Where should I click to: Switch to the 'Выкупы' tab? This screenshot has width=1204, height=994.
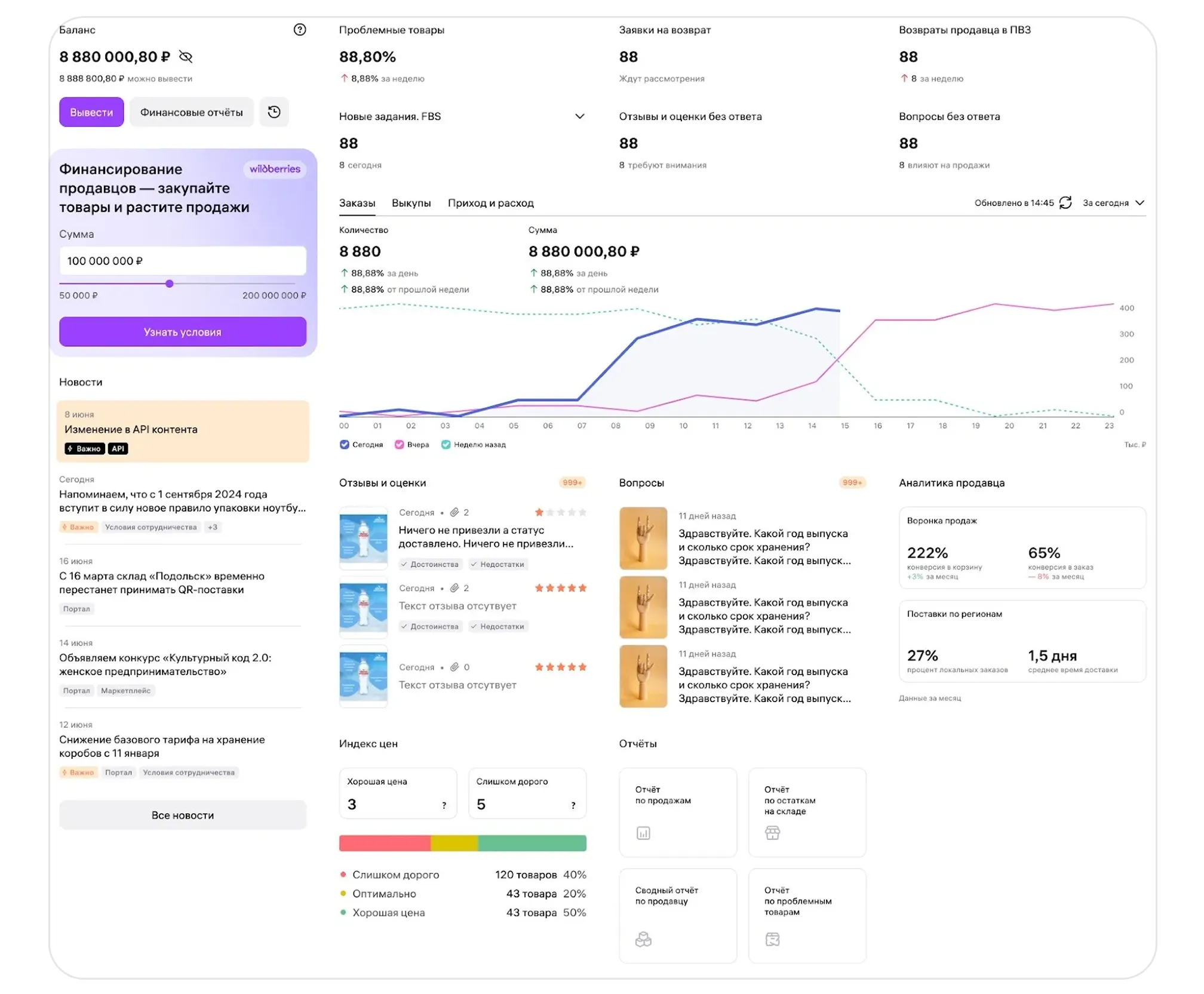point(411,203)
